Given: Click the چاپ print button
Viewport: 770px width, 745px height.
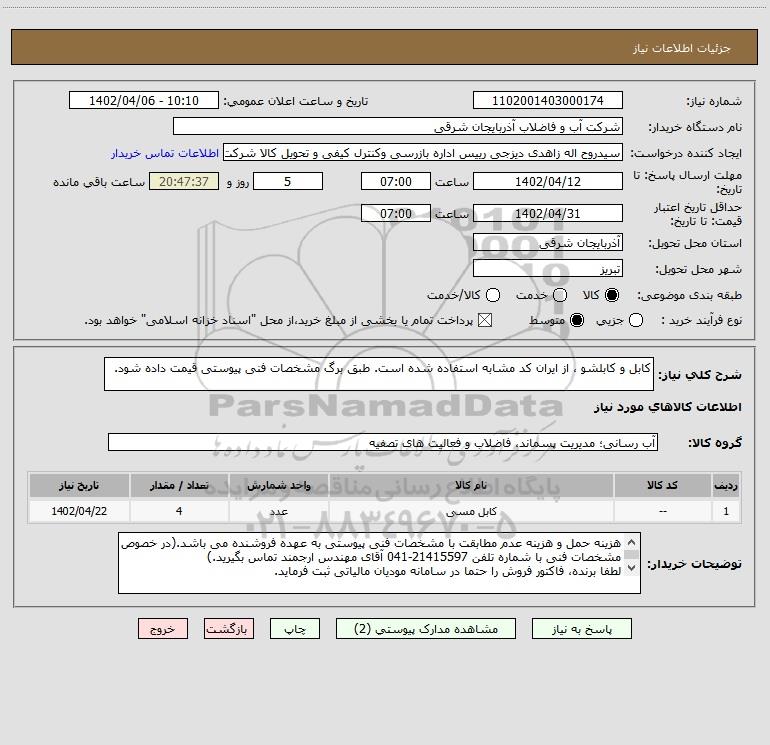Looking at the screenshot, I should tap(295, 629).
